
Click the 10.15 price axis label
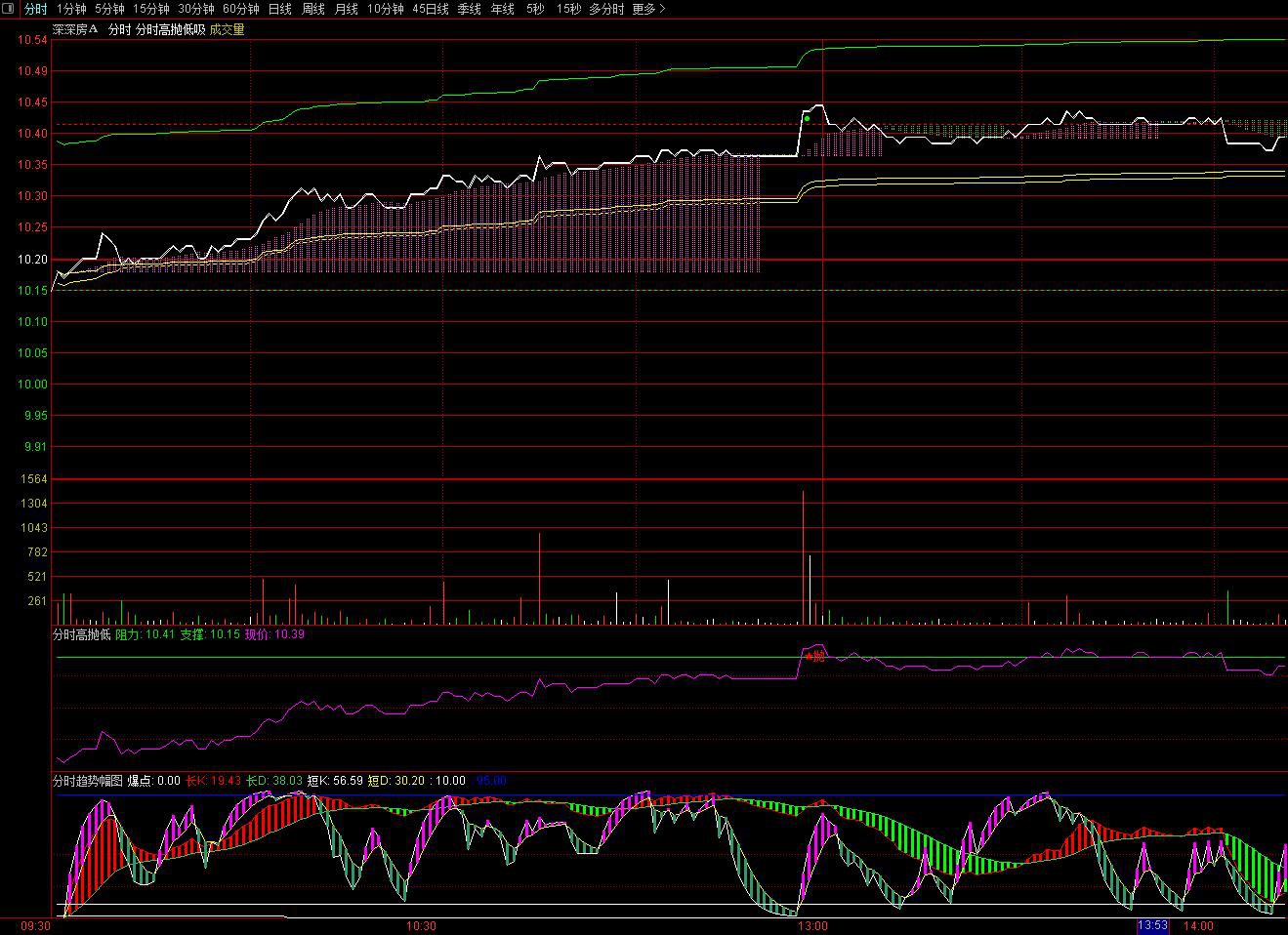[32, 290]
